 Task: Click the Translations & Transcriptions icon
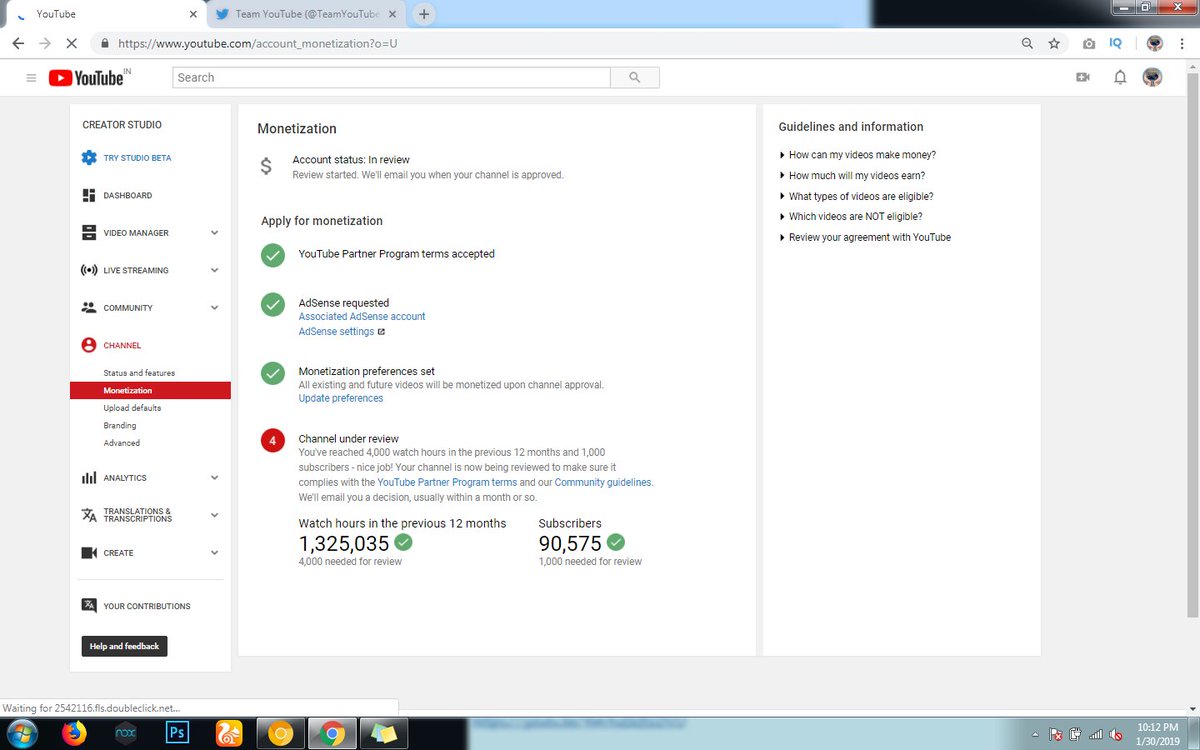pos(89,515)
